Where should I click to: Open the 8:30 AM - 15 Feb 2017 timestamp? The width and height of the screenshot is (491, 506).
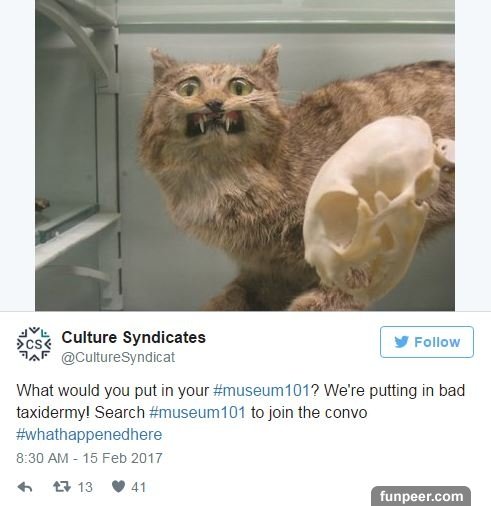tap(89, 458)
